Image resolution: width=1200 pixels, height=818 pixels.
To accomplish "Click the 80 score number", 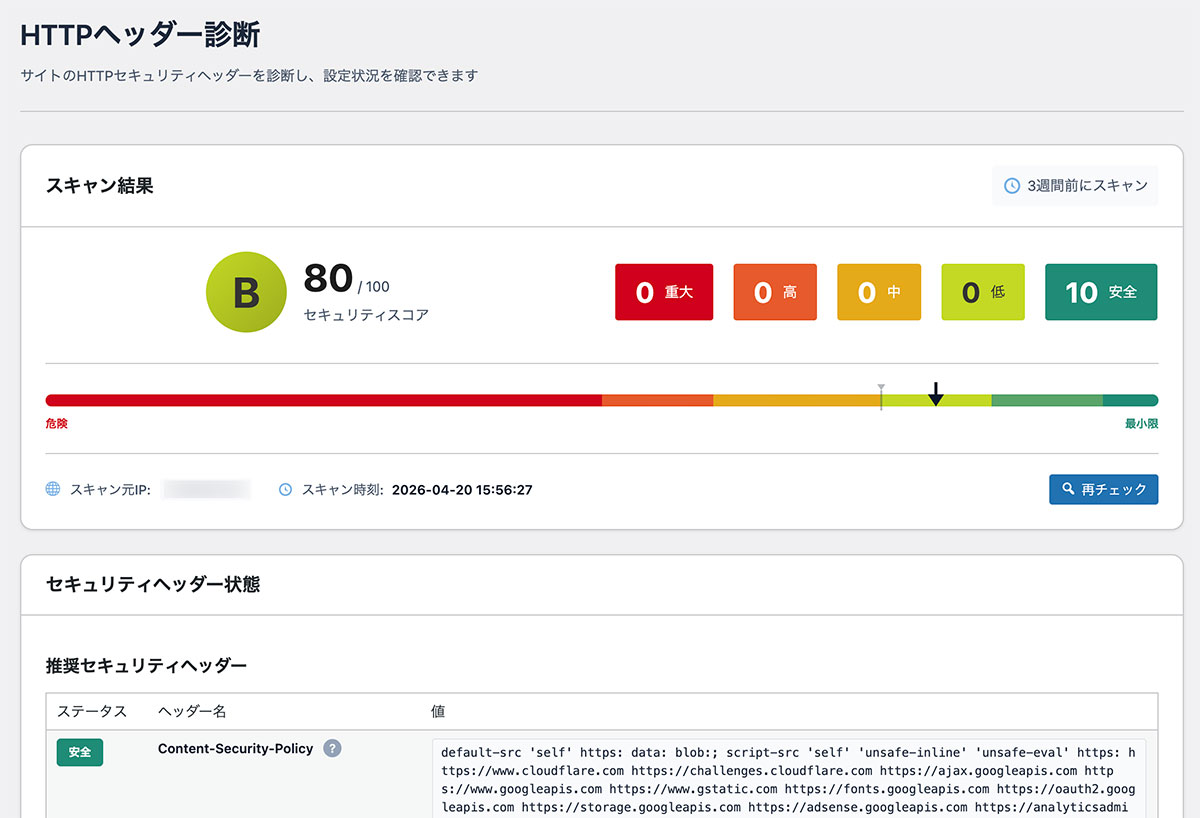I will pos(328,279).
